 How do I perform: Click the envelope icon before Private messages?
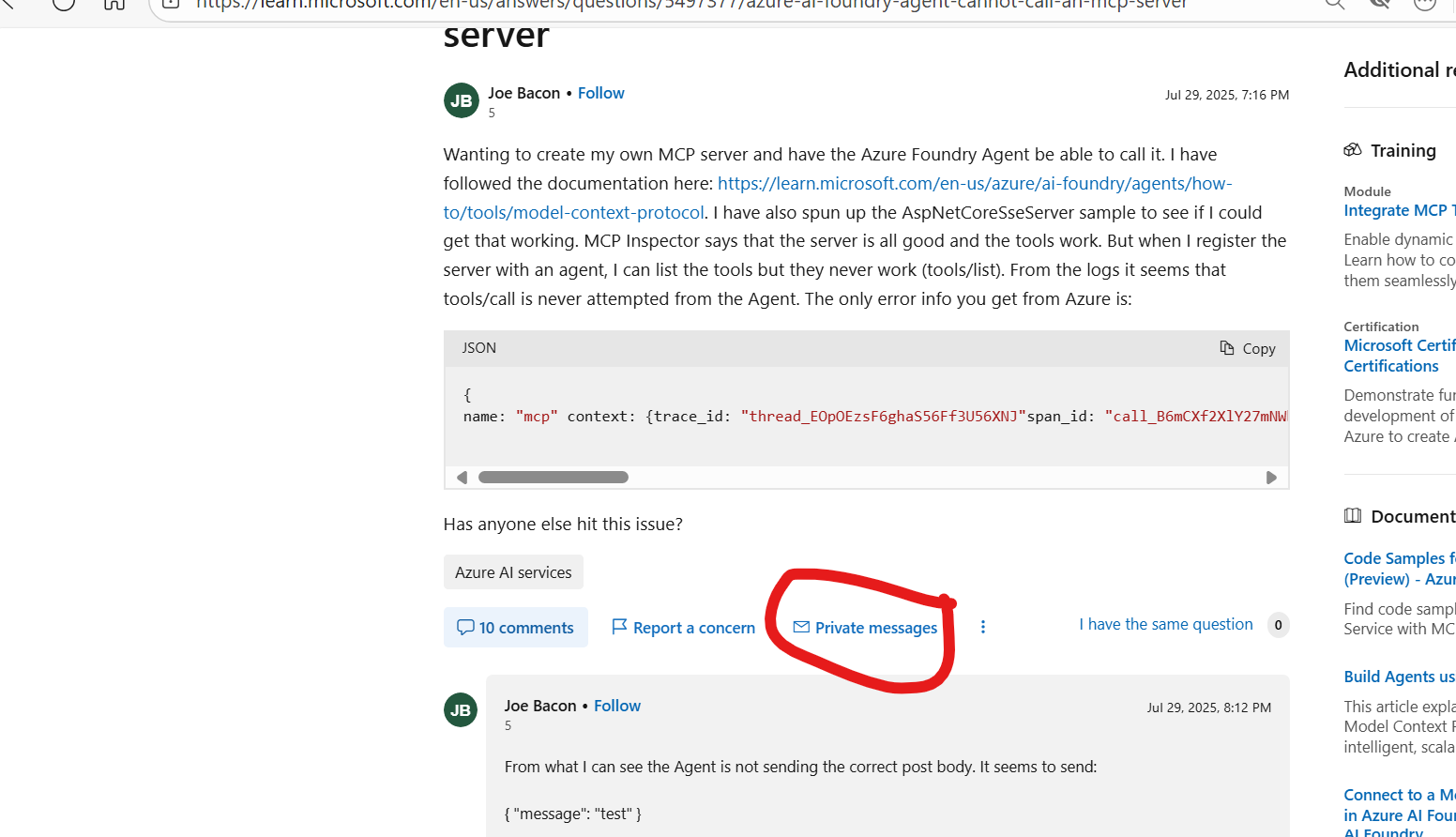pos(801,627)
